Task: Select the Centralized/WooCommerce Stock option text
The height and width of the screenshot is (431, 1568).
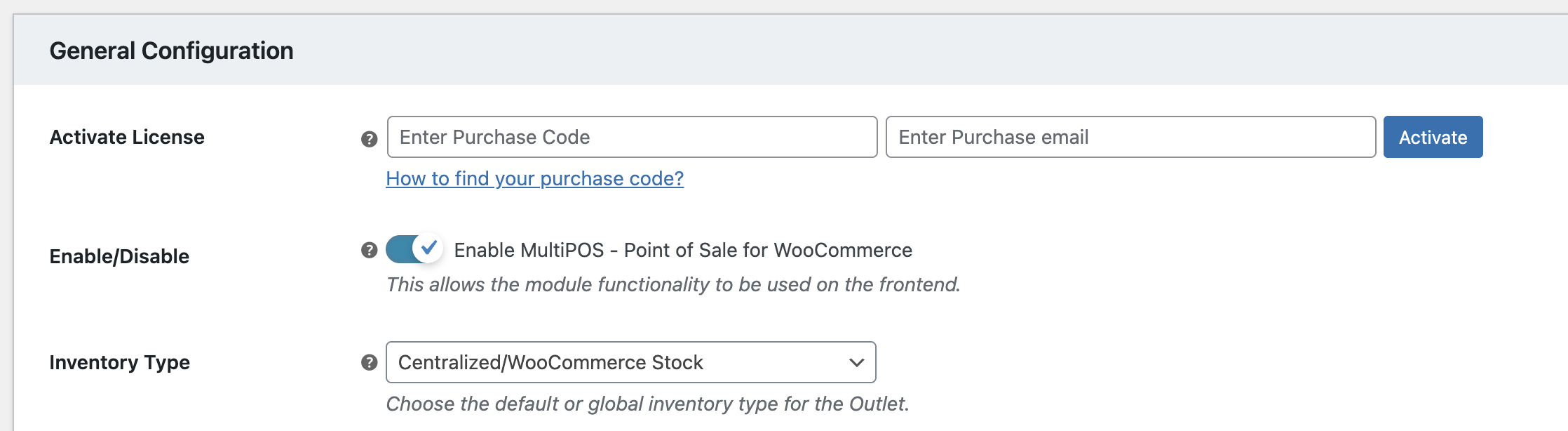Action: (550, 362)
